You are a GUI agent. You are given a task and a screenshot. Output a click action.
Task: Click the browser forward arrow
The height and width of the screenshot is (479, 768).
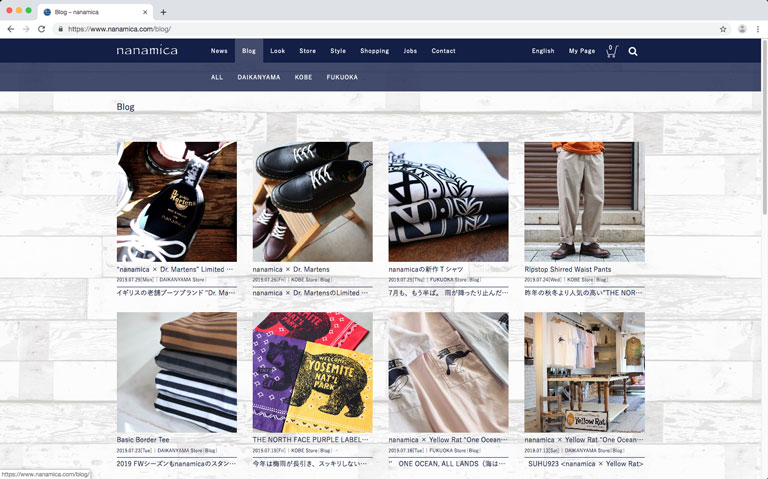click(26, 29)
